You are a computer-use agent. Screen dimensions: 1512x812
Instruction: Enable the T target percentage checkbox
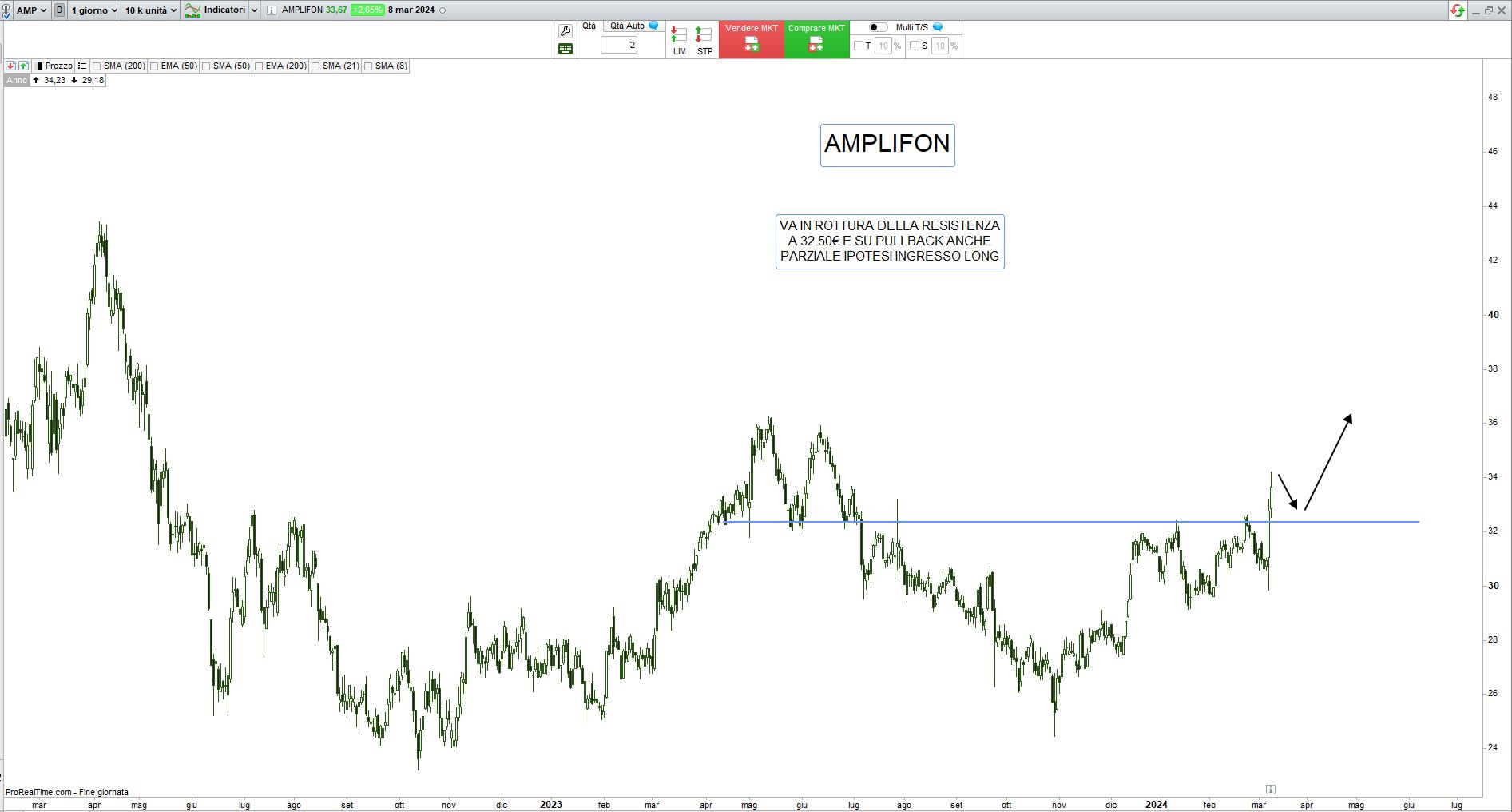[859, 46]
